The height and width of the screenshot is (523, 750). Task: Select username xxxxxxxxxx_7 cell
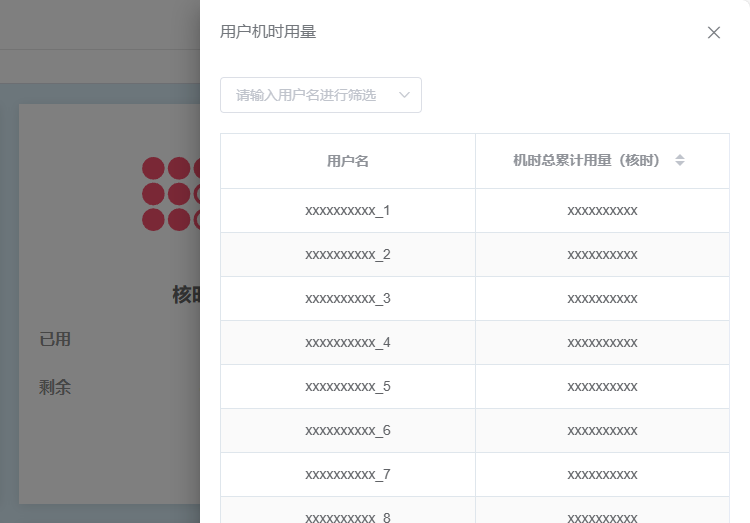pyautogui.click(x=348, y=475)
